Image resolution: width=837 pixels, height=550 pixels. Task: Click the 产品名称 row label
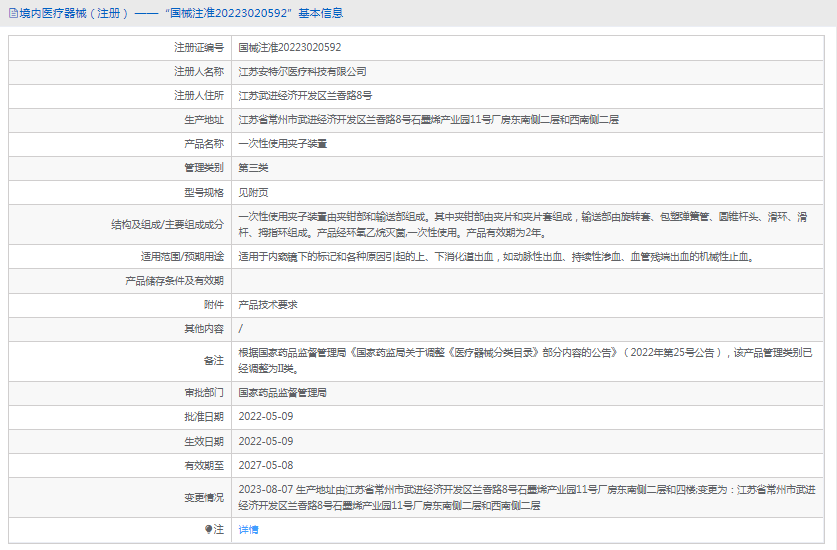click(x=204, y=144)
